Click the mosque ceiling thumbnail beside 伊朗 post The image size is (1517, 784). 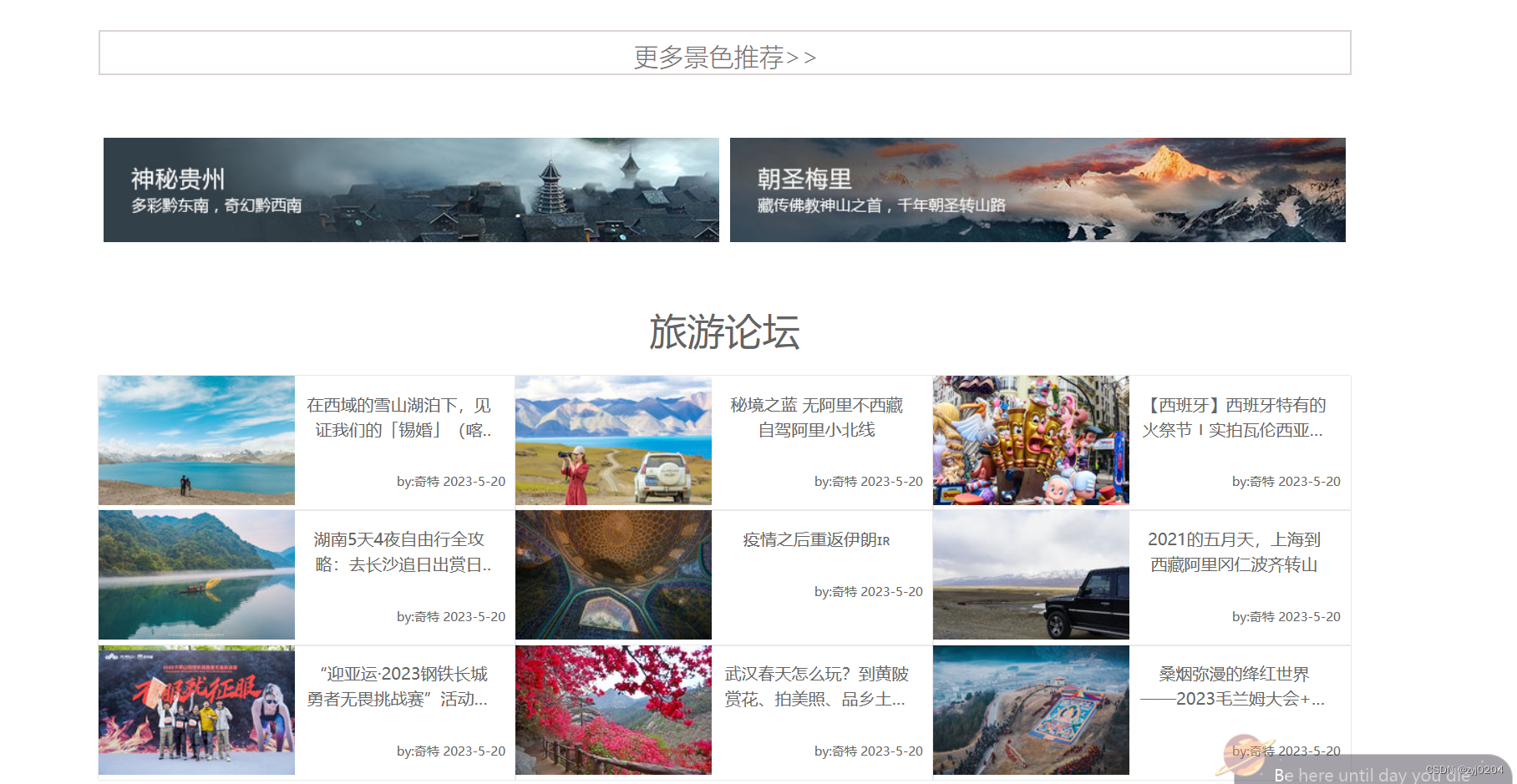coord(613,575)
